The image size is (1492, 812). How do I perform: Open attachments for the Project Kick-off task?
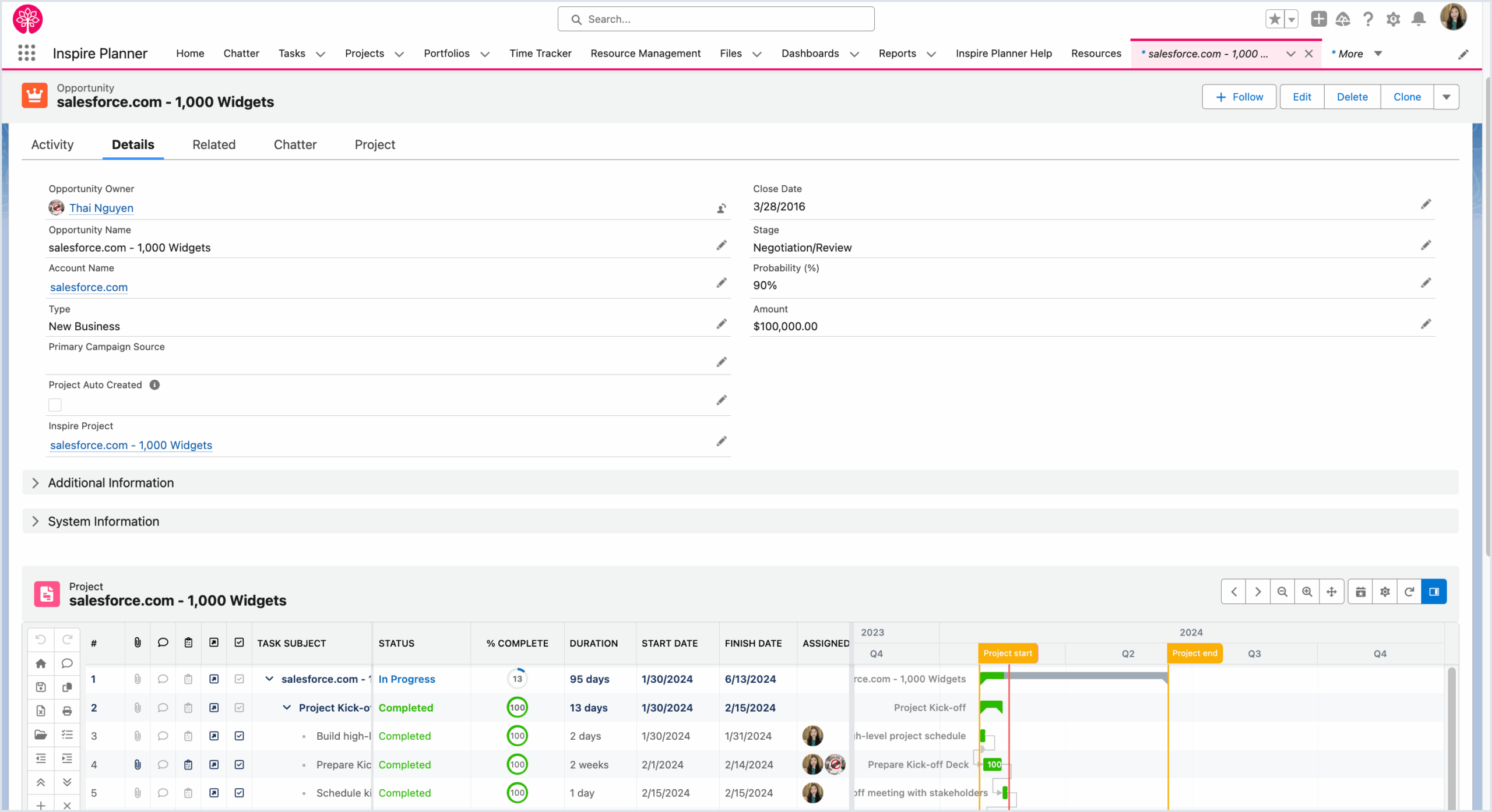tap(138, 708)
